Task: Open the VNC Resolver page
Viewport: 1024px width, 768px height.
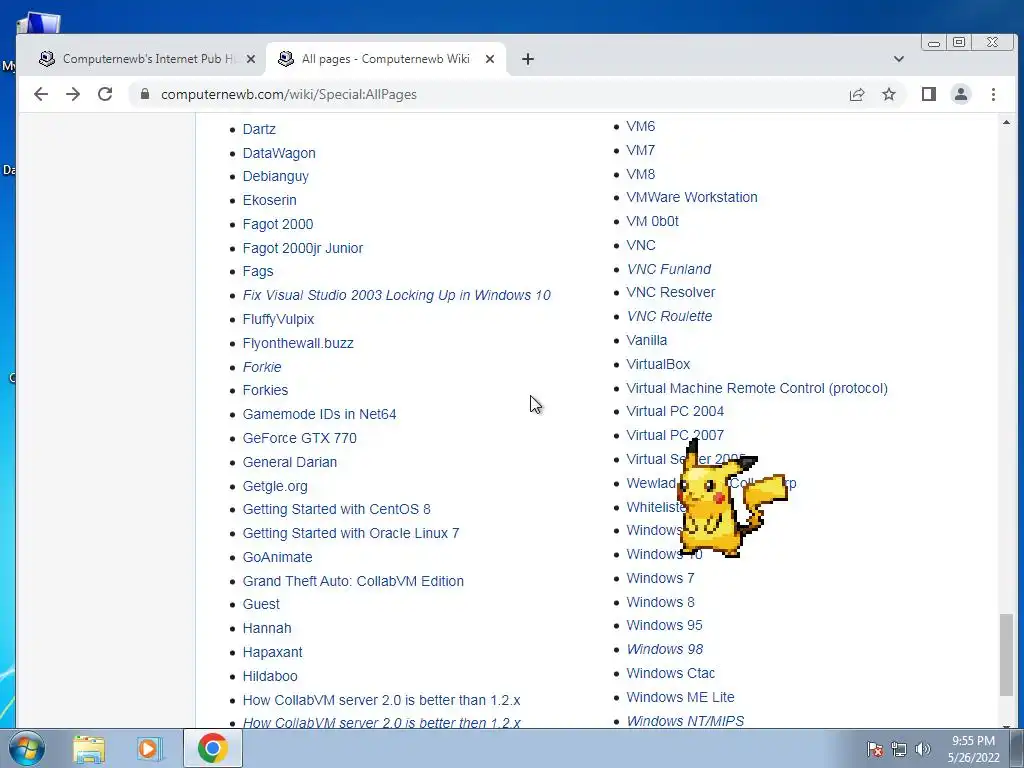Action: pyautogui.click(x=671, y=293)
